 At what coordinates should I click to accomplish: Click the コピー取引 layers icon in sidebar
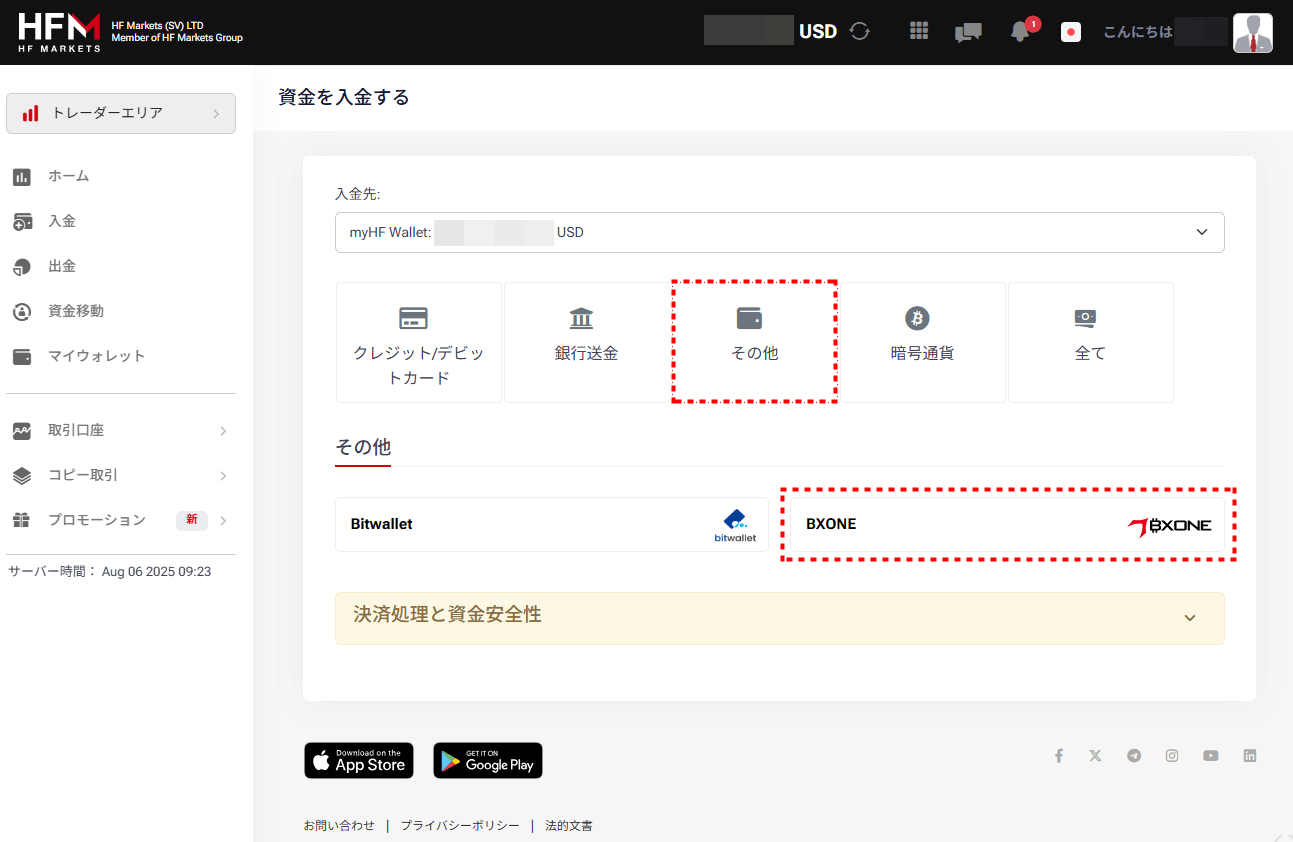click(22, 476)
